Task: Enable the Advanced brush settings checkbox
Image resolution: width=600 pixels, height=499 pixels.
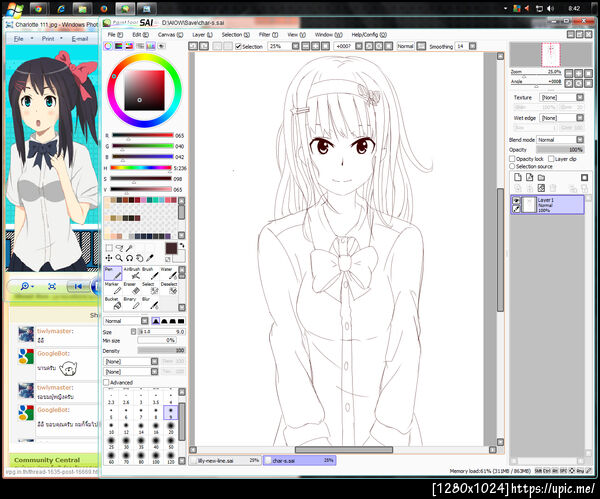Action: point(106,382)
